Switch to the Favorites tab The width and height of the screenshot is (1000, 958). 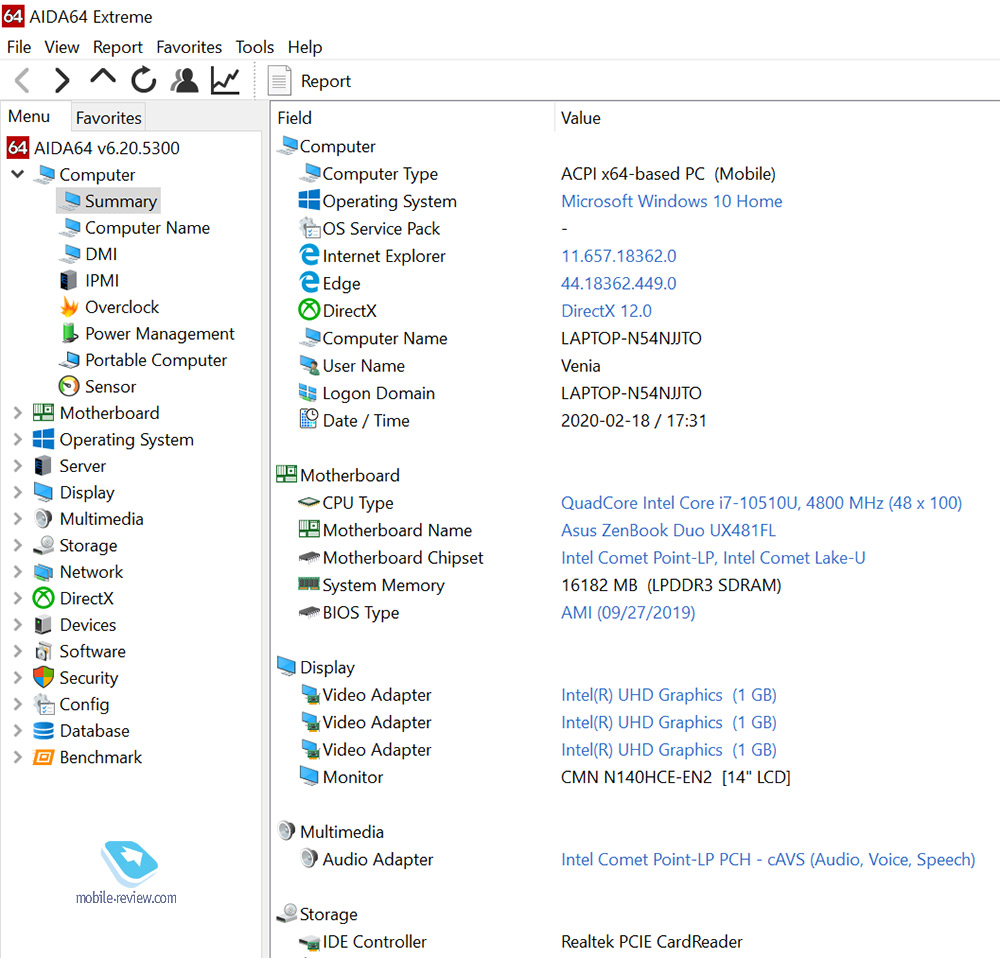click(x=108, y=118)
